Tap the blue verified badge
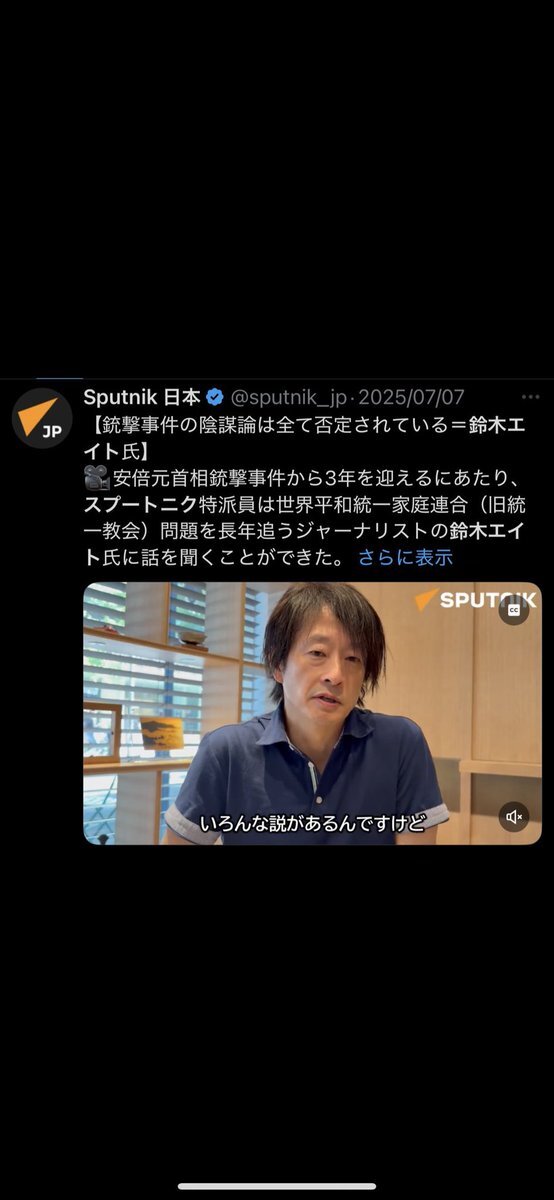554x1200 pixels. point(215,397)
